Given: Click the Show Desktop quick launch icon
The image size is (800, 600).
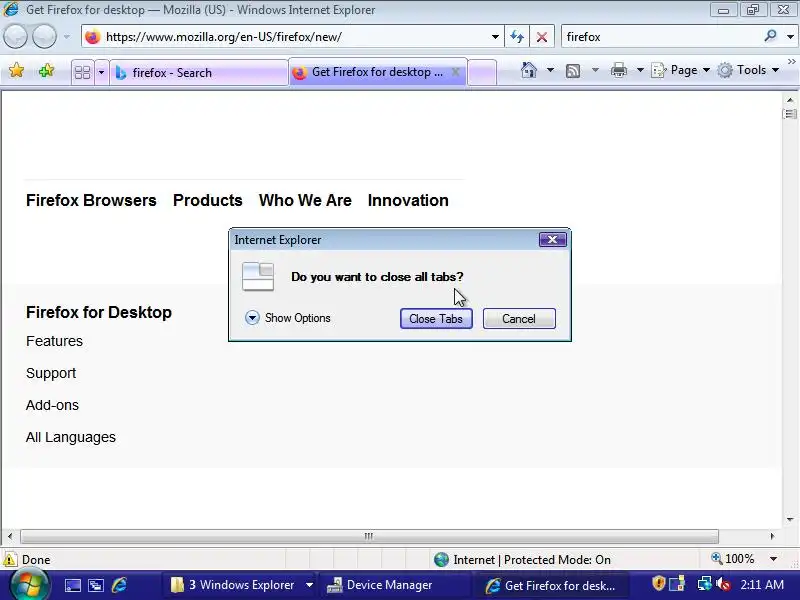Looking at the screenshot, I should (x=72, y=585).
